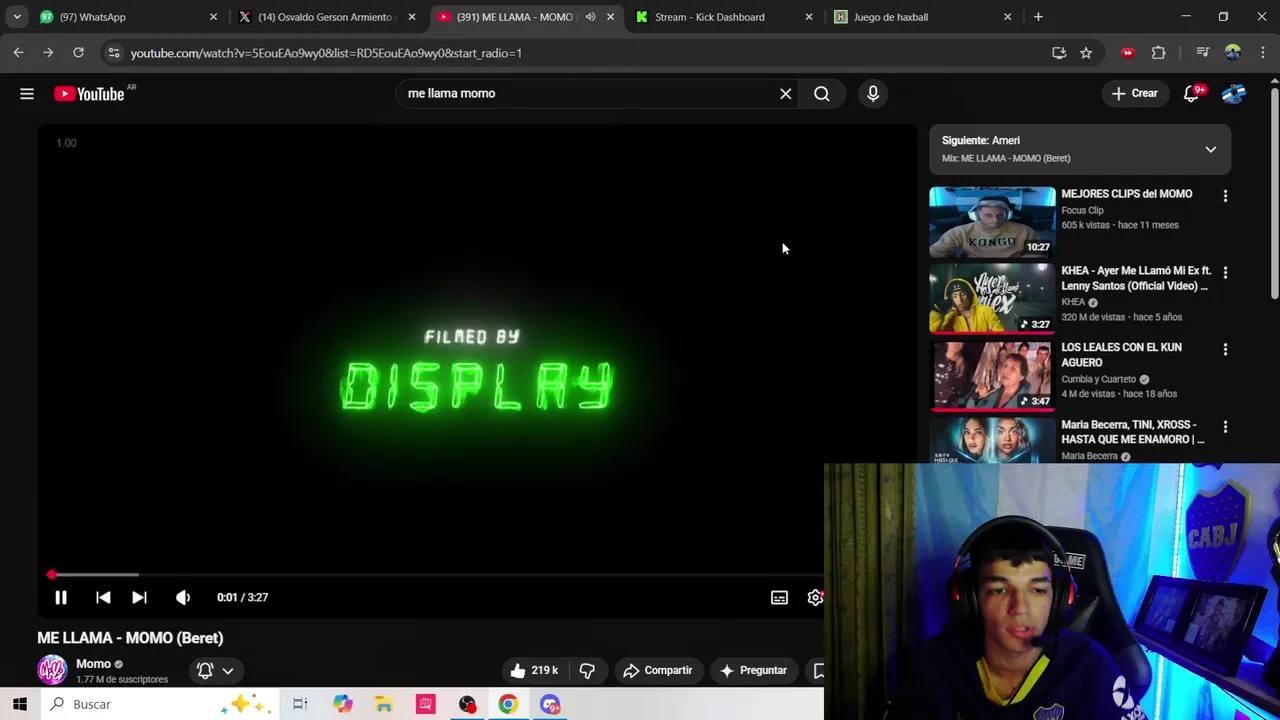The height and width of the screenshot is (720, 1280).
Task: Click the Preguntar button
Action: click(753, 670)
